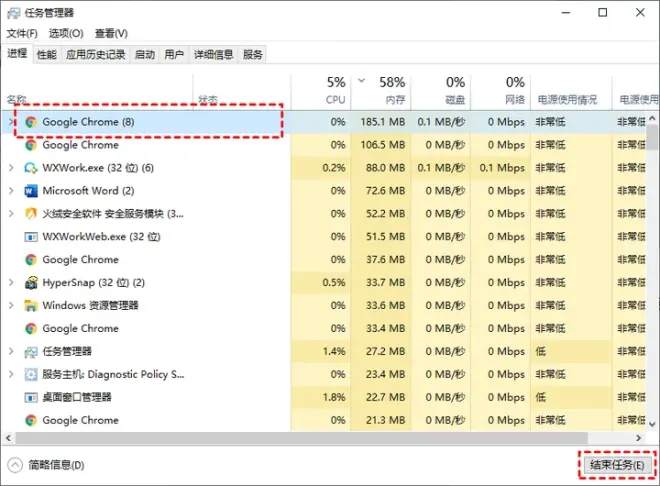Click the Microsoft Word icon
The width and height of the screenshot is (660, 486).
pyautogui.click(x=31, y=191)
